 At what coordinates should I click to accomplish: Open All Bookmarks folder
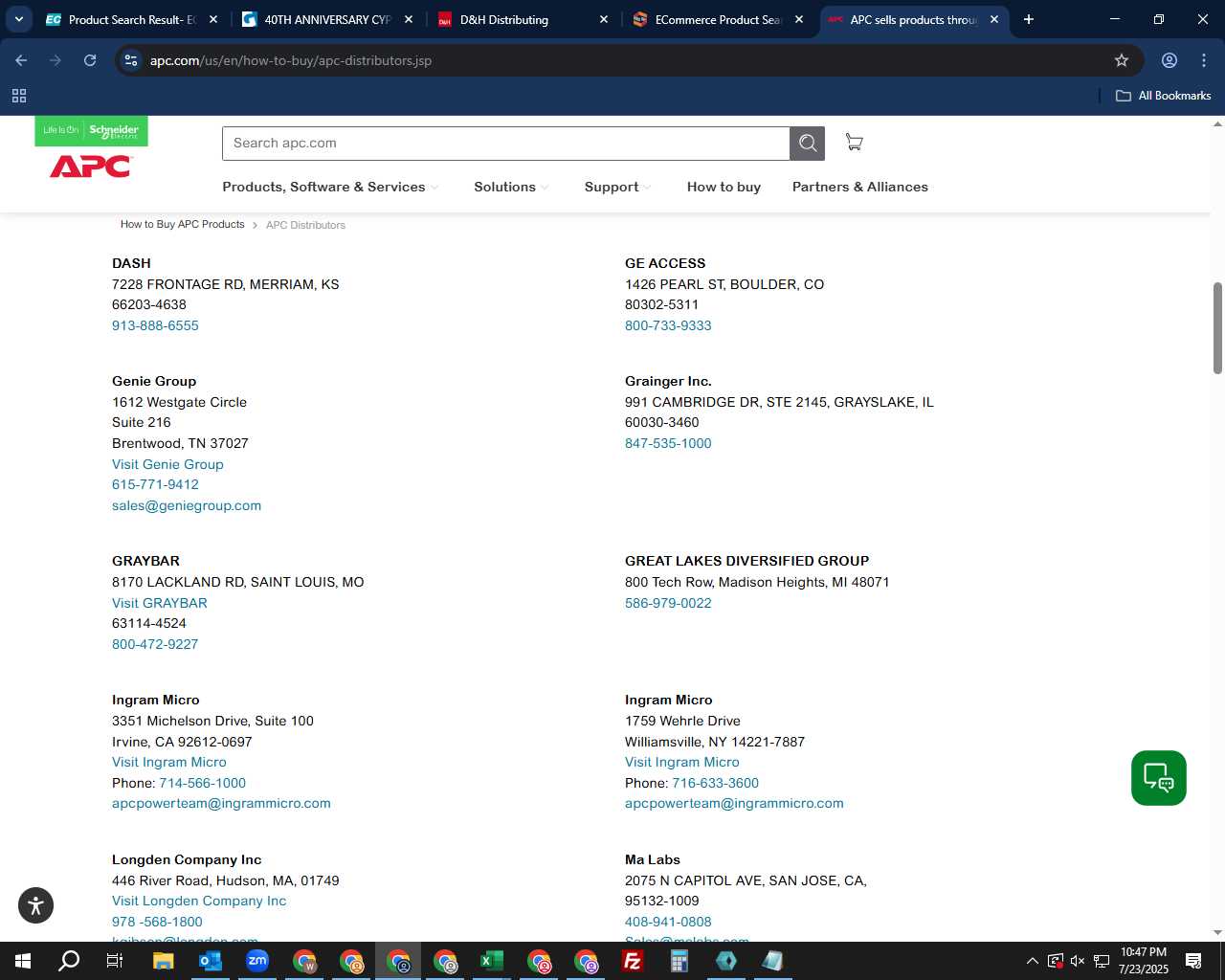(1164, 96)
